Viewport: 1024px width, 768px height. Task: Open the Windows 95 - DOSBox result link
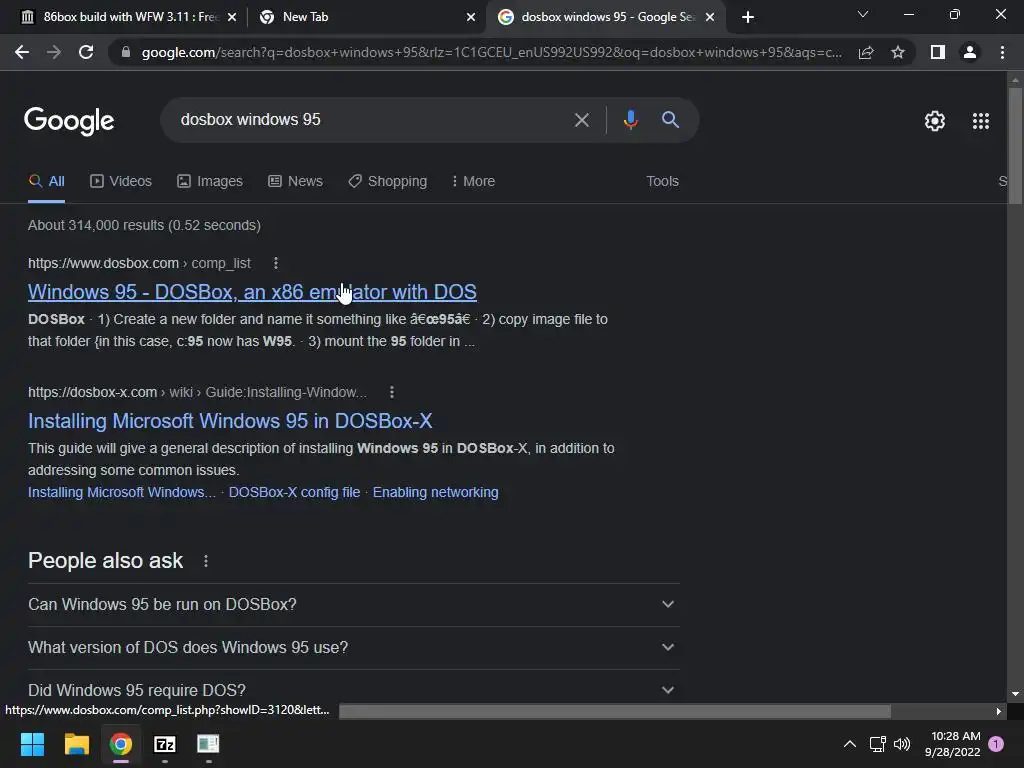[x=252, y=292]
